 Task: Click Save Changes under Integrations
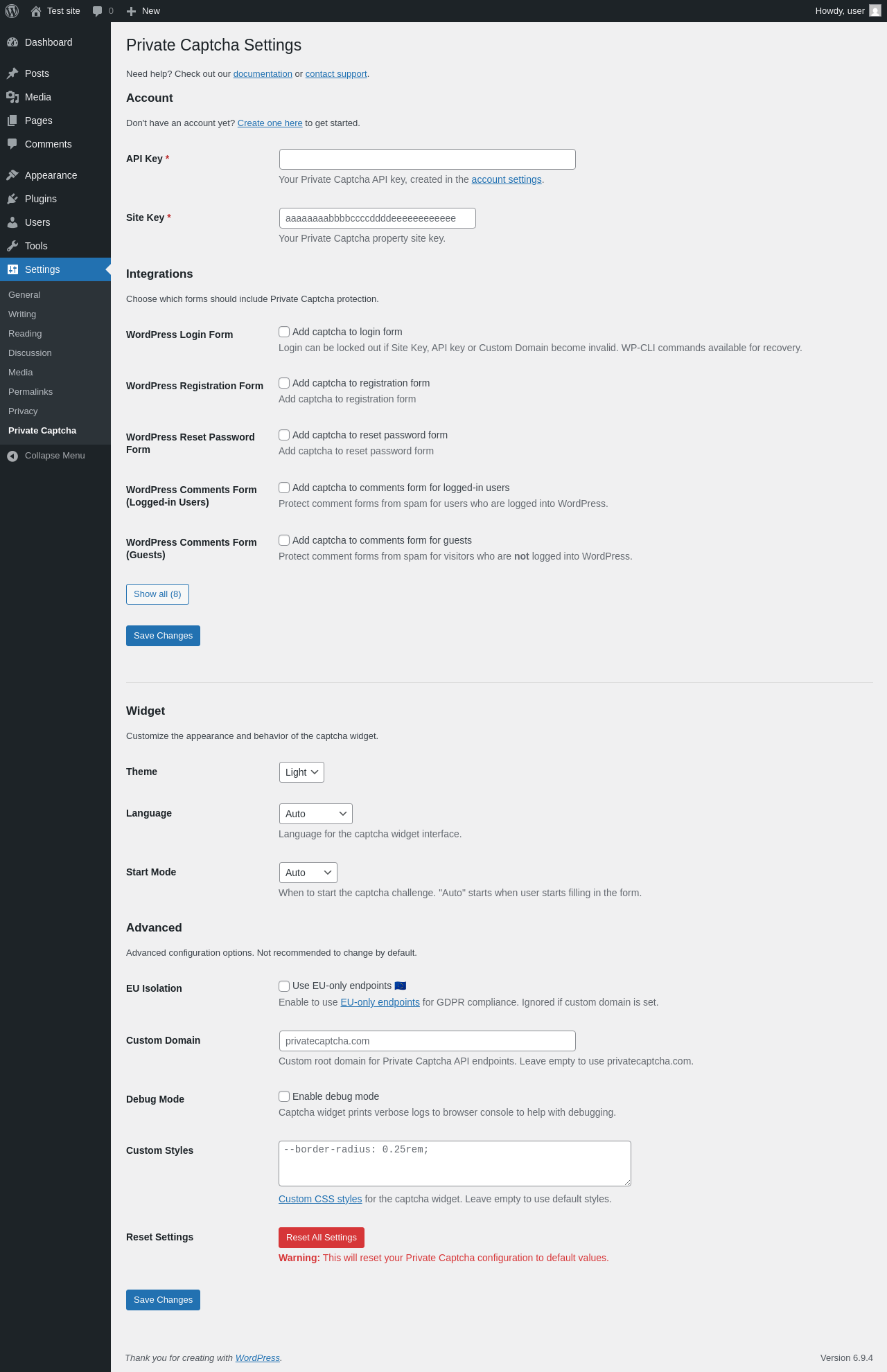coord(163,636)
